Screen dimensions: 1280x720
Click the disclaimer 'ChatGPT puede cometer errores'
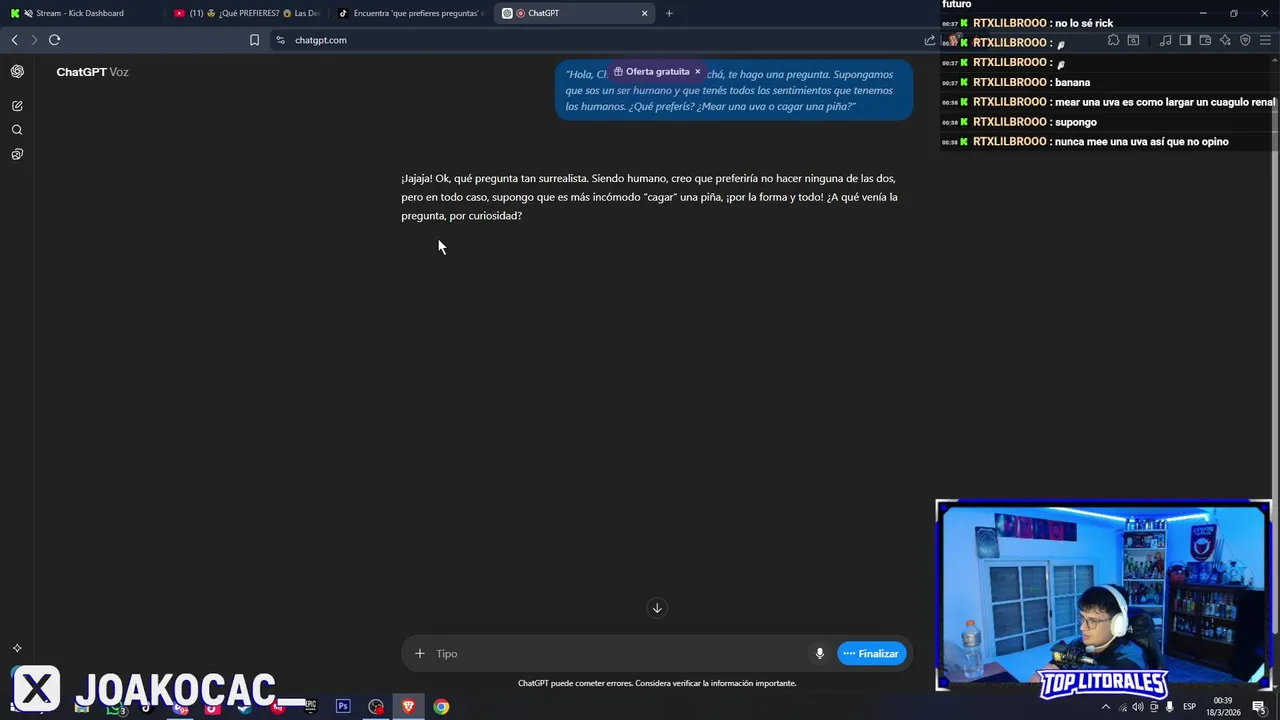pos(657,683)
